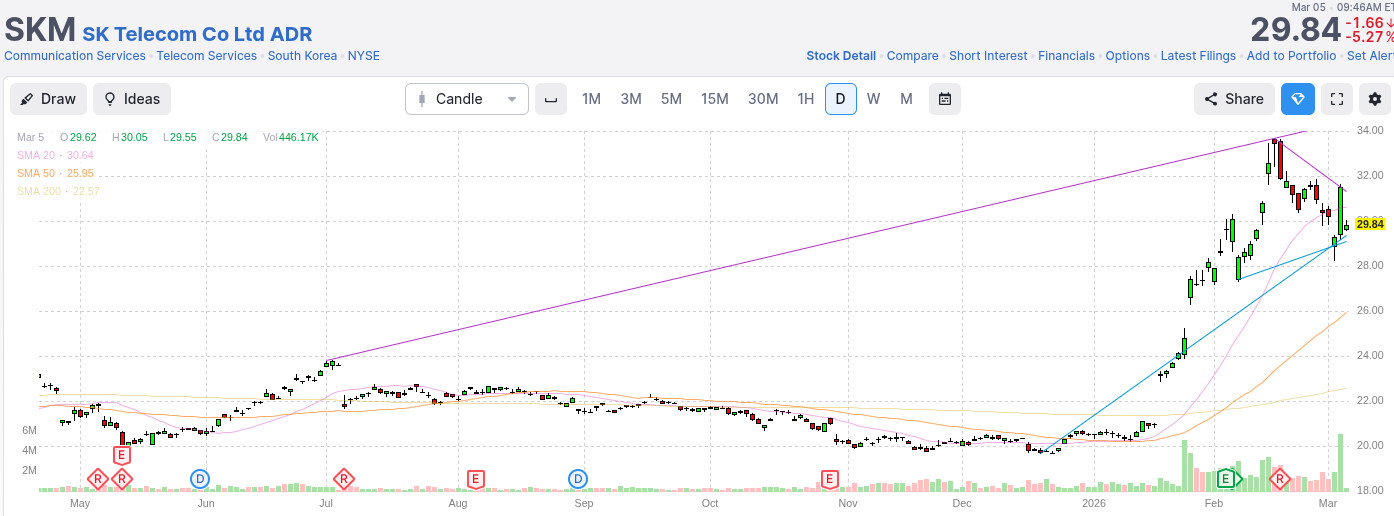Click the large 29.84 last price
The height and width of the screenshot is (516, 1394).
point(1294,30)
